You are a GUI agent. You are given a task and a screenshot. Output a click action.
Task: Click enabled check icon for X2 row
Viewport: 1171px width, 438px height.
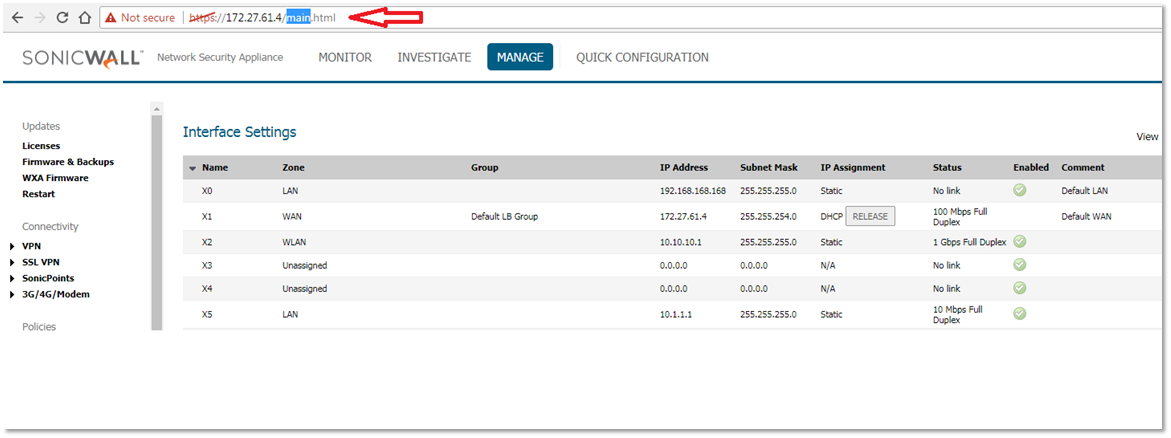pos(1019,241)
